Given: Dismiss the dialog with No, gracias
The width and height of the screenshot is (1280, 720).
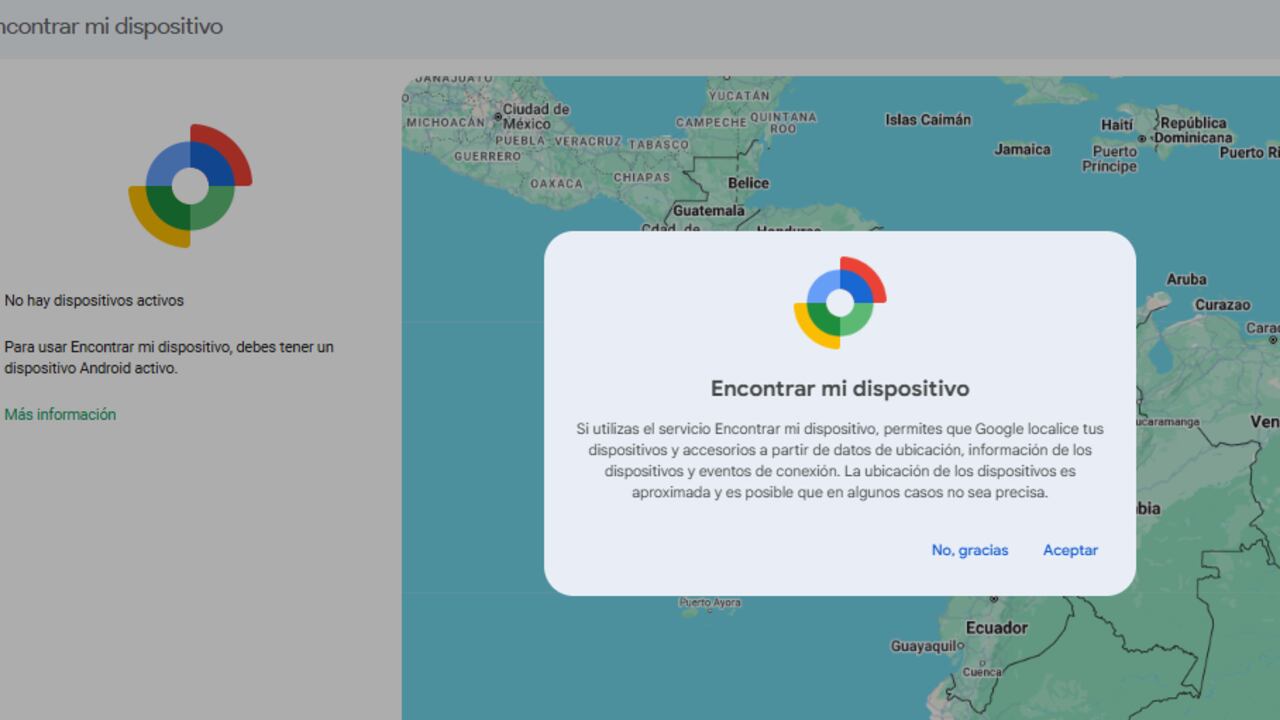Looking at the screenshot, I should click(x=969, y=550).
